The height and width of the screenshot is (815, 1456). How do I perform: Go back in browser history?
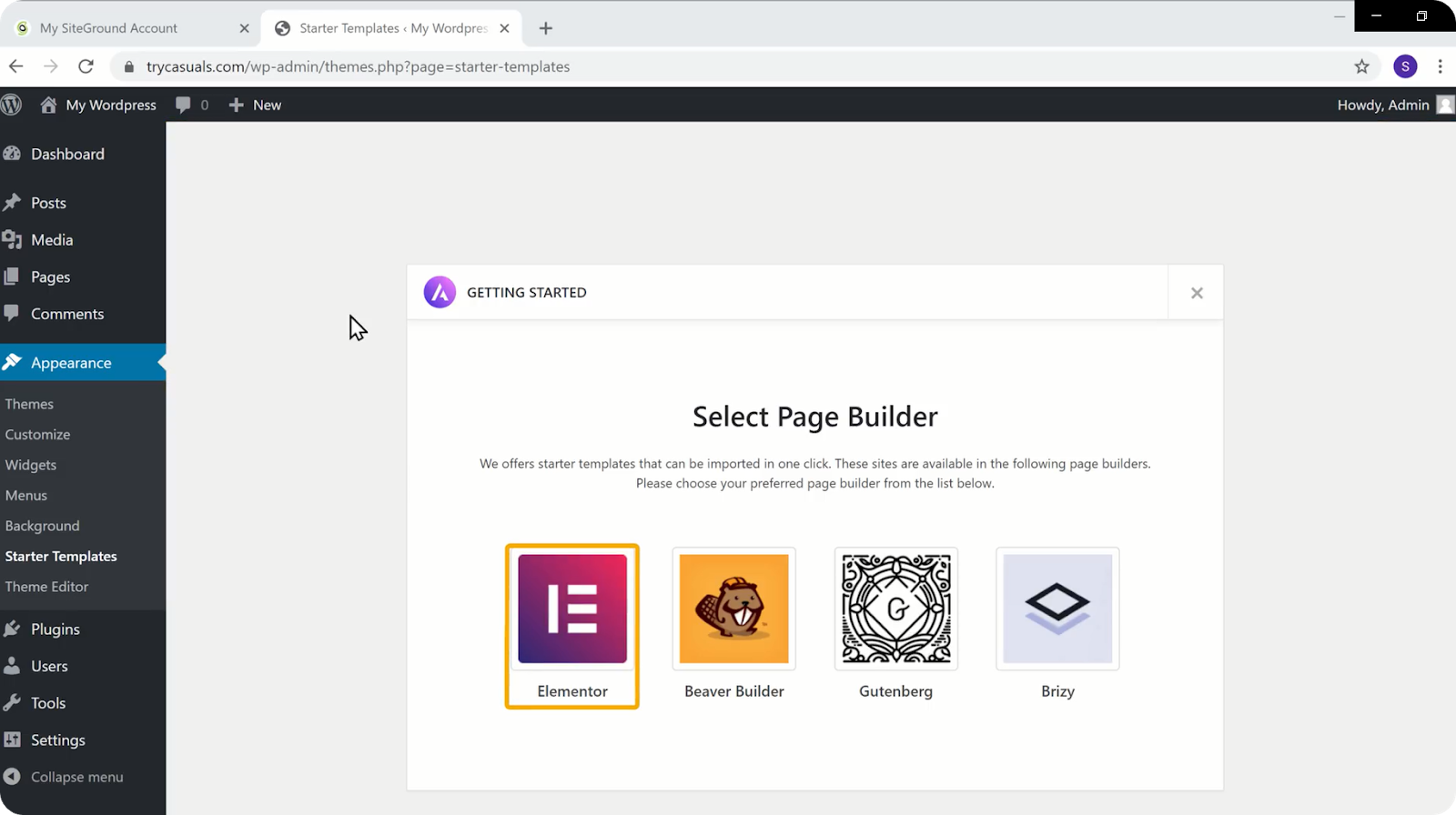point(16,66)
